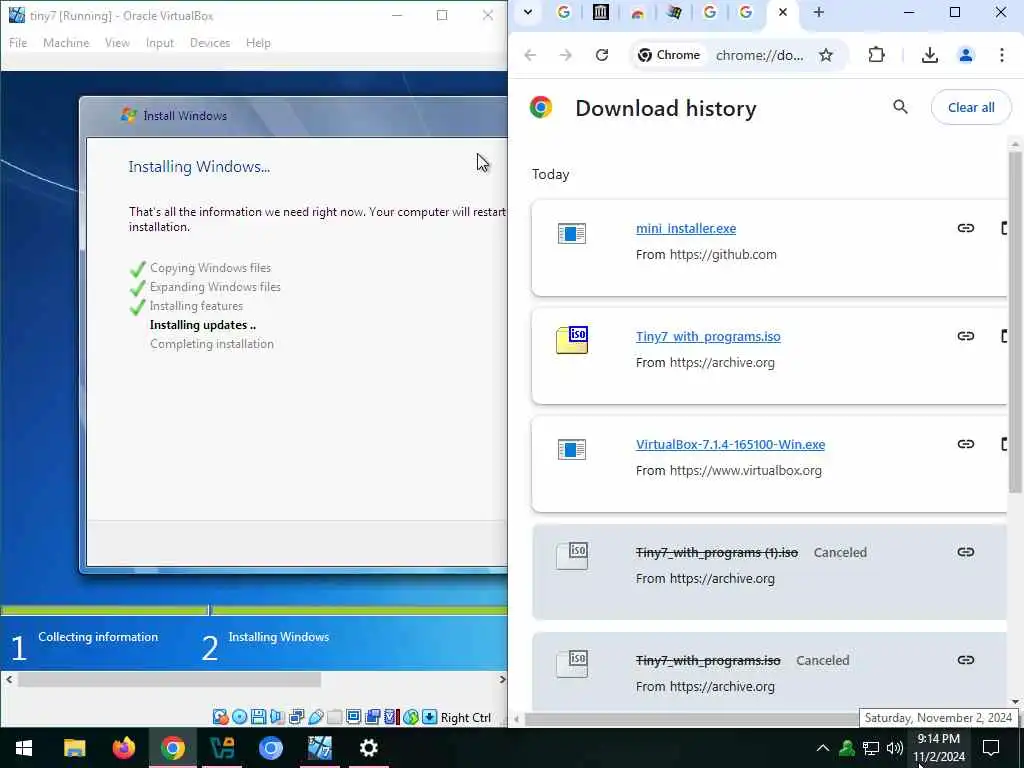
Task: Click the From https://www.virtualbox.org text
Action: (x=729, y=470)
